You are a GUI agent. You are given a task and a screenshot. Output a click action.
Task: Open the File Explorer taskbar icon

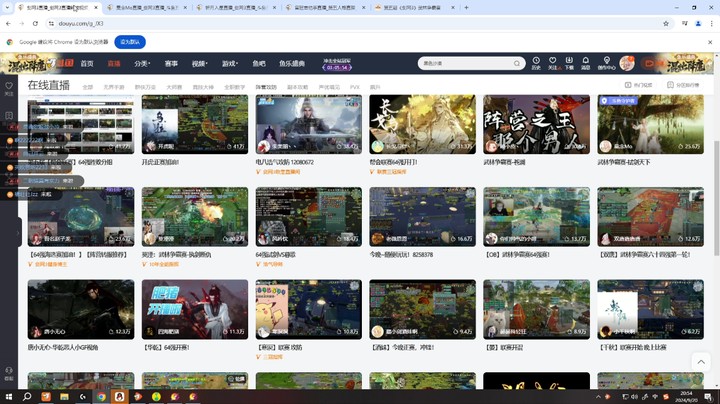[64, 397]
